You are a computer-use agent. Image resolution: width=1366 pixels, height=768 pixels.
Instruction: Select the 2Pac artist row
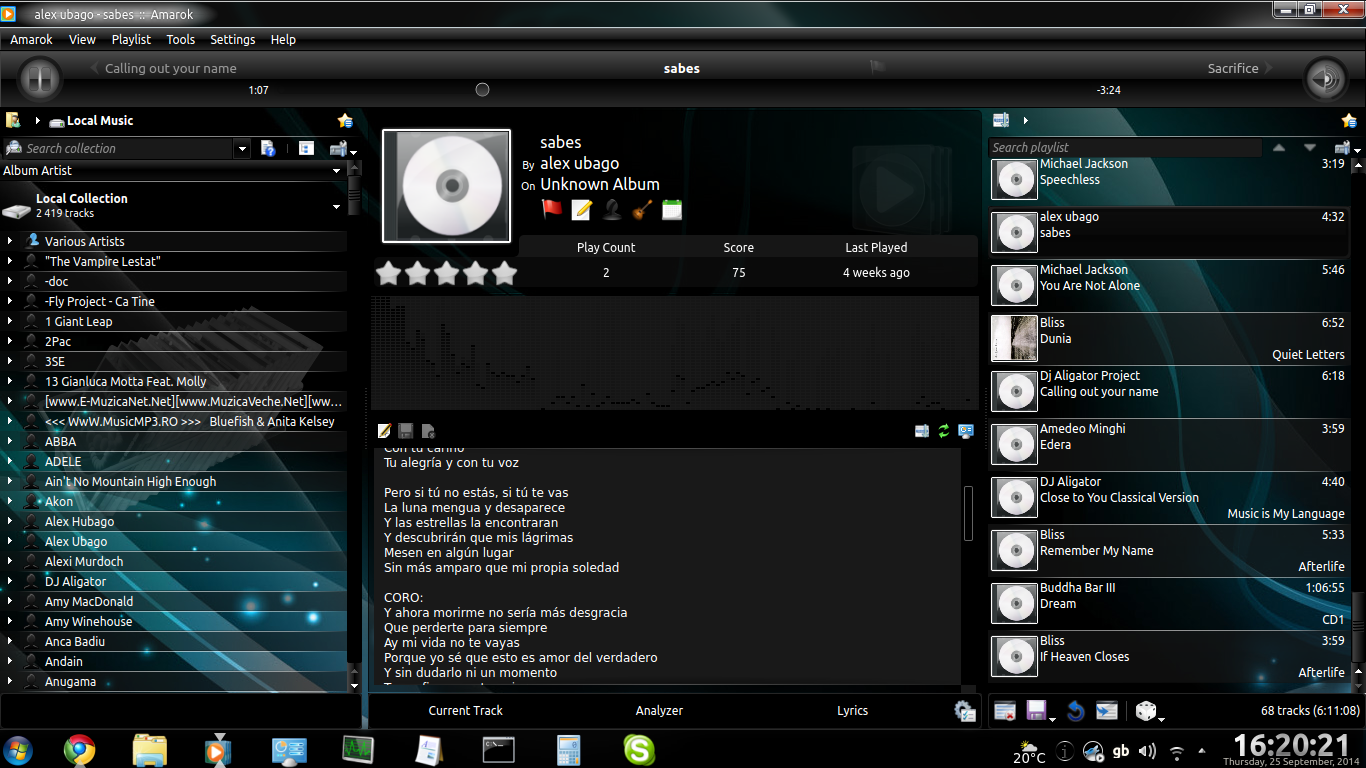174,341
